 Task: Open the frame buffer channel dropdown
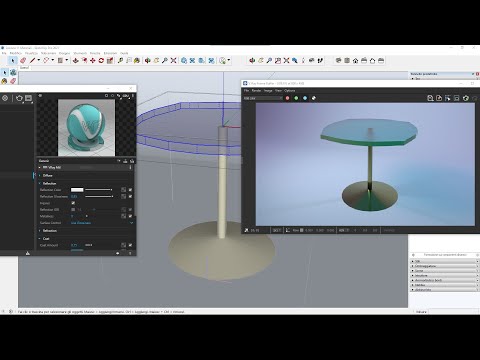[x=263, y=98]
